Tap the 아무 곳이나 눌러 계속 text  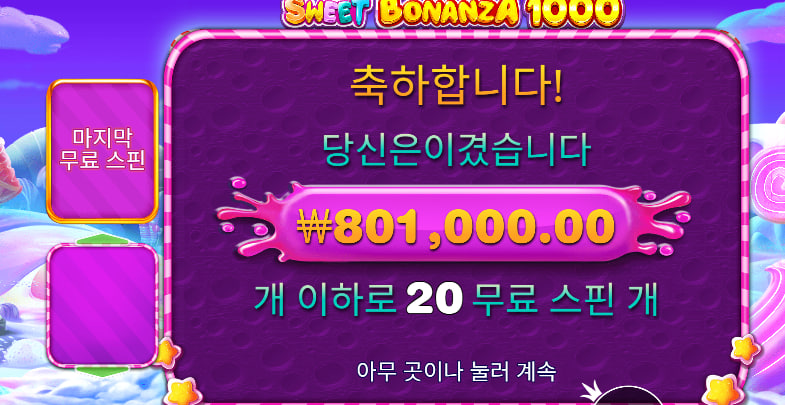[456, 371]
